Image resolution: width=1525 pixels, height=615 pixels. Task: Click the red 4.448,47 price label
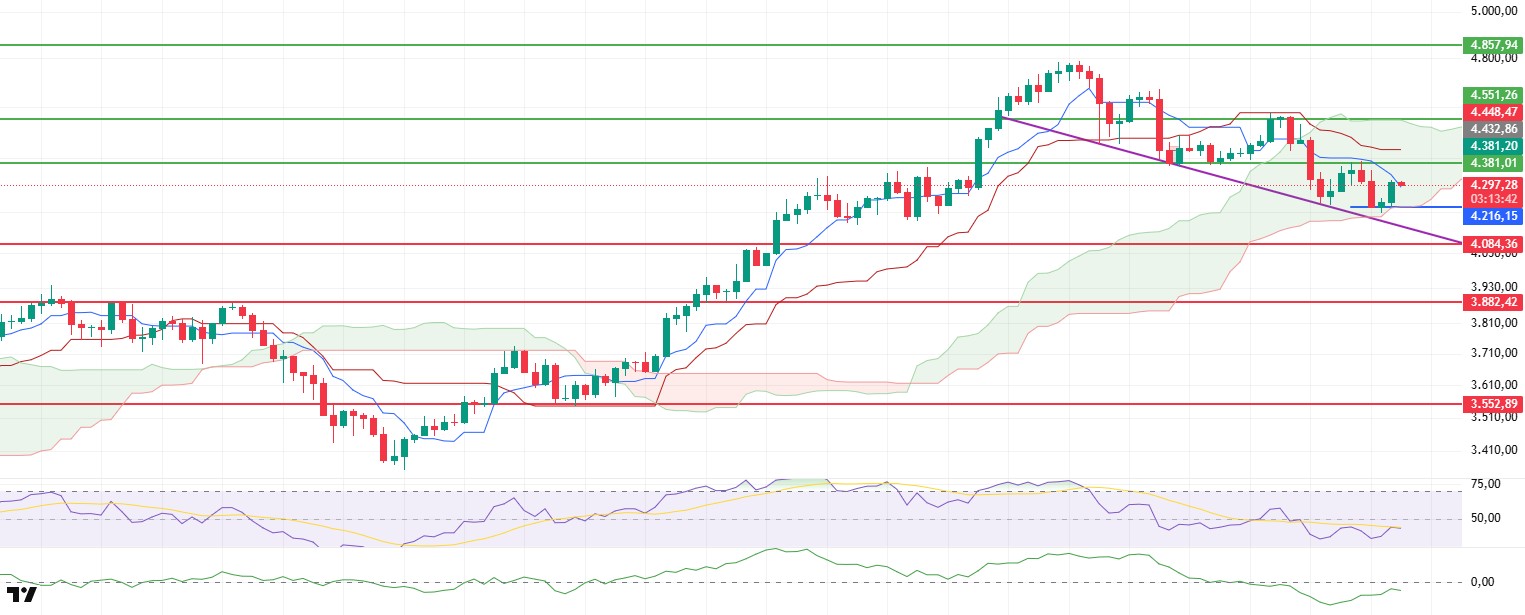tap(1491, 112)
